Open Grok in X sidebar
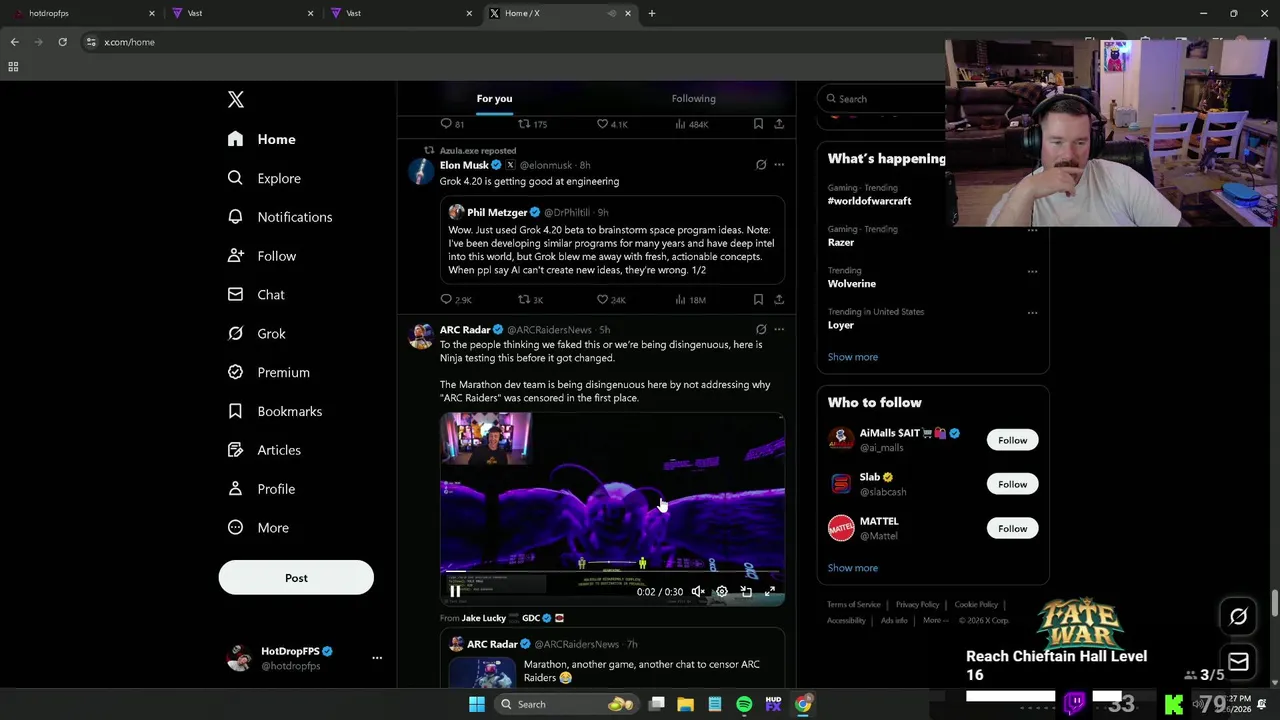The height and width of the screenshot is (720, 1280). [x=257, y=334]
